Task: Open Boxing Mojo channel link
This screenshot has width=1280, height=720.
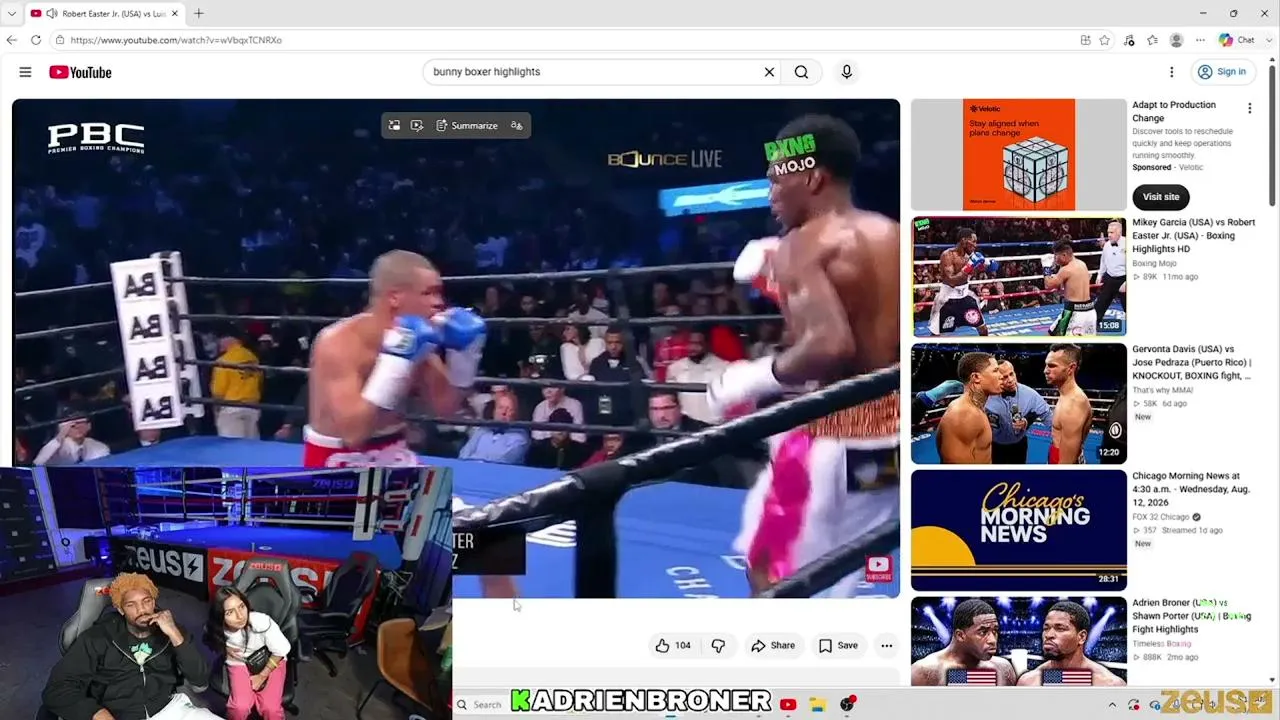Action: [x=1154, y=264]
